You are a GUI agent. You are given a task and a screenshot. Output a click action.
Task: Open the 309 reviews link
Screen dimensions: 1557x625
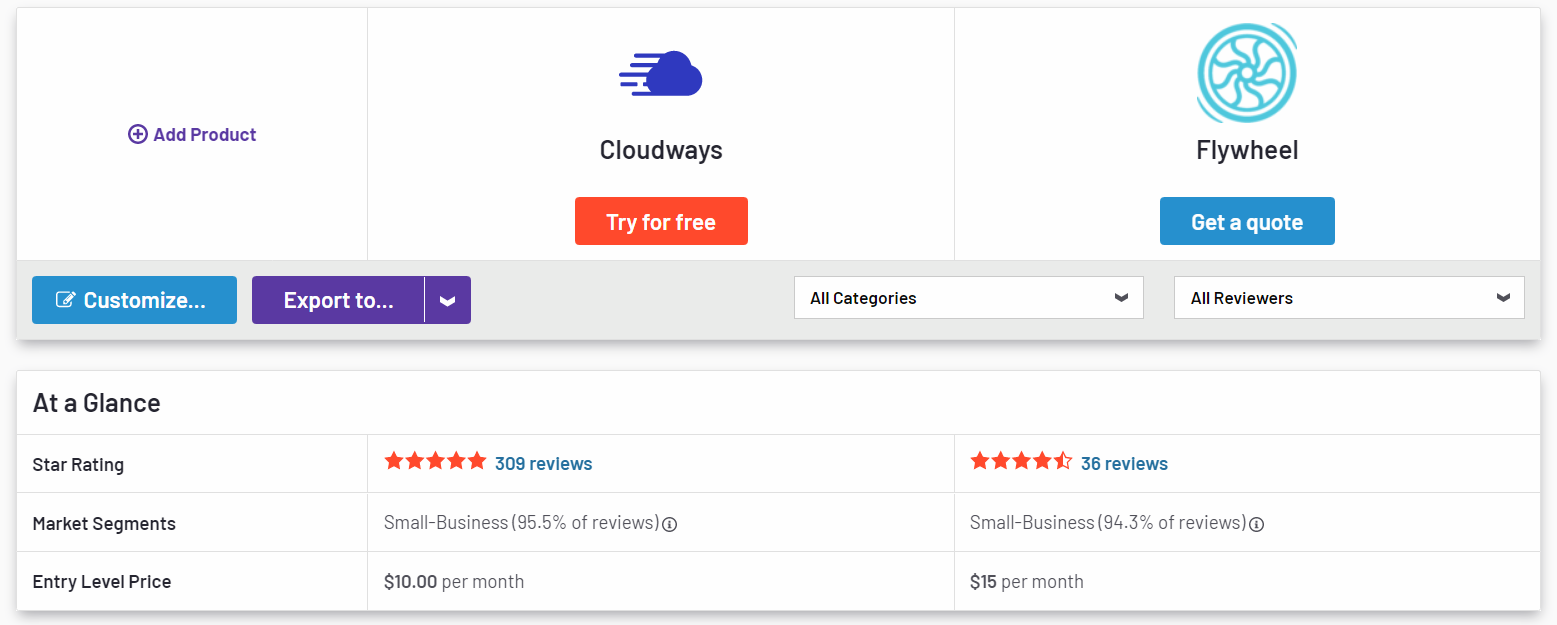pyautogui.click(x=544, y=464)
